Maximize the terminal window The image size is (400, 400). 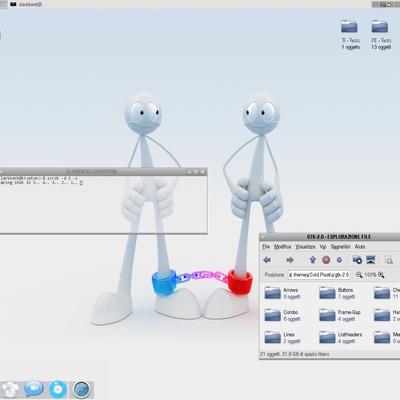(196, 172)
